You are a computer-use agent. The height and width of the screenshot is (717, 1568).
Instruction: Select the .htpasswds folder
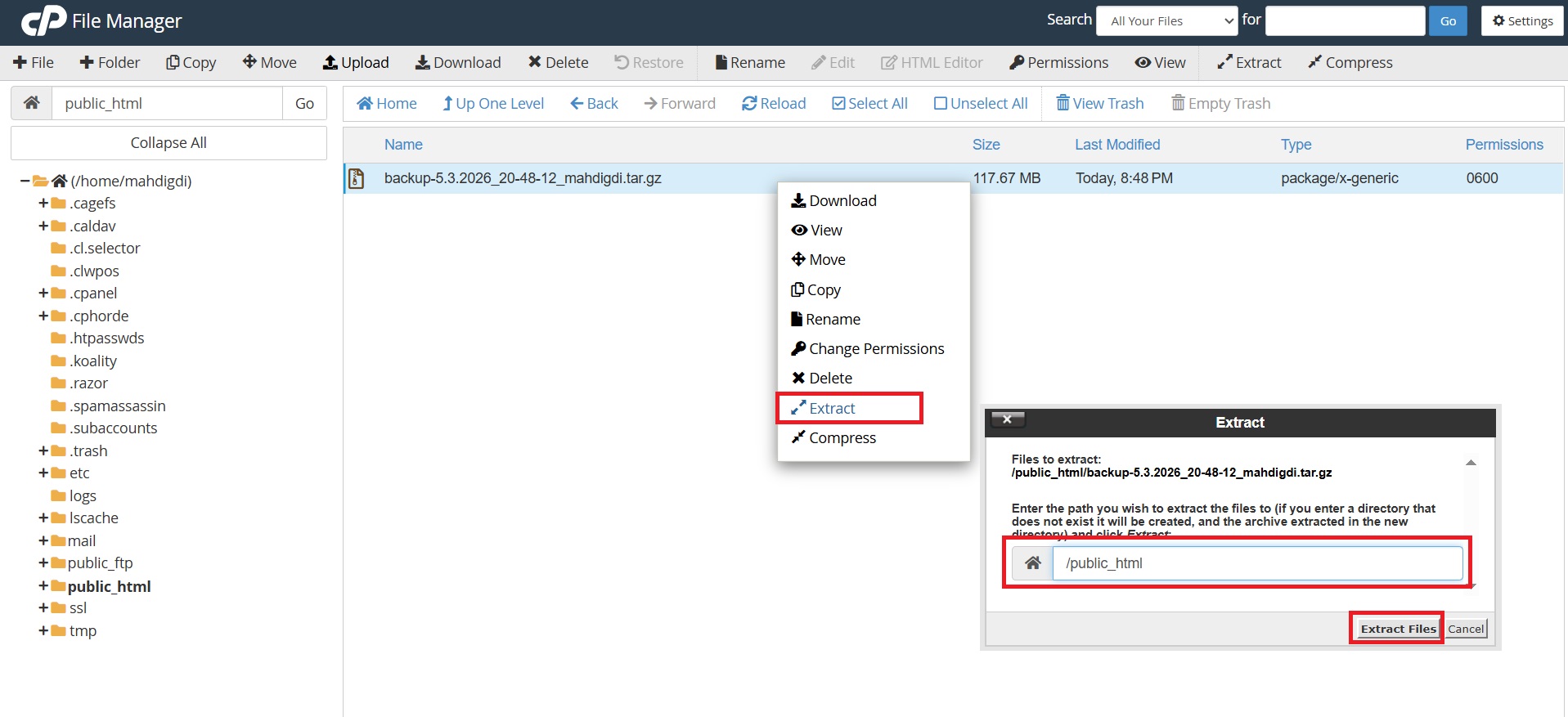click(97, 338)
